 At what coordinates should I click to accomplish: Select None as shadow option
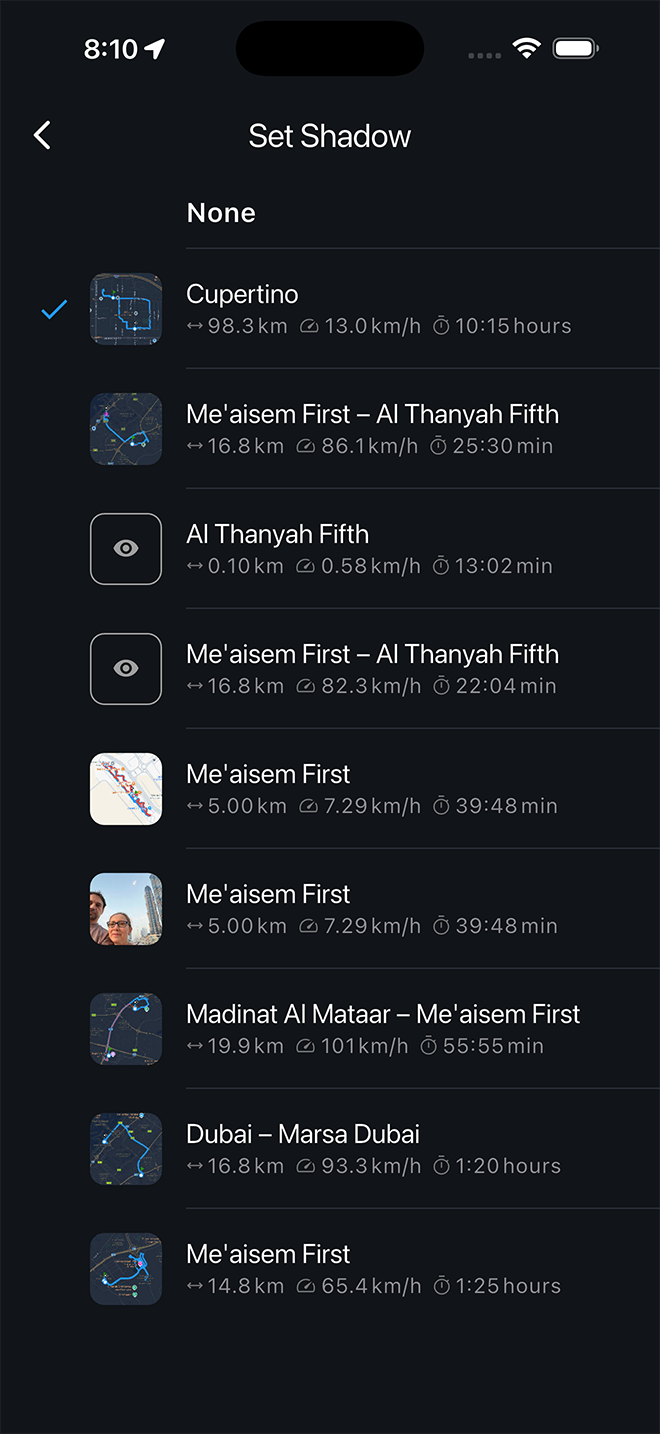[221, 213]
